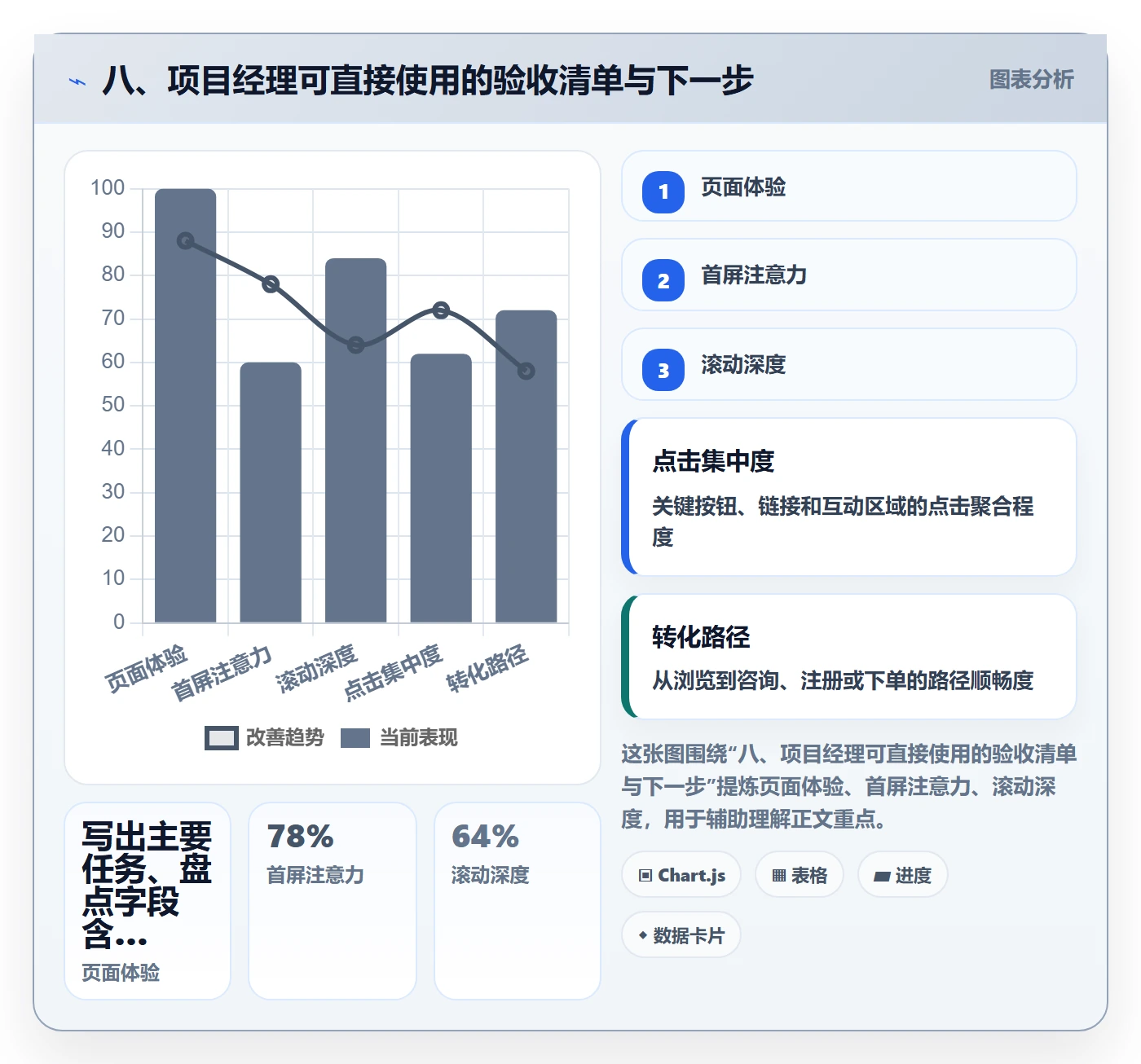Click the number 2 badge for 首屏注意力

(x=663, y=281)
